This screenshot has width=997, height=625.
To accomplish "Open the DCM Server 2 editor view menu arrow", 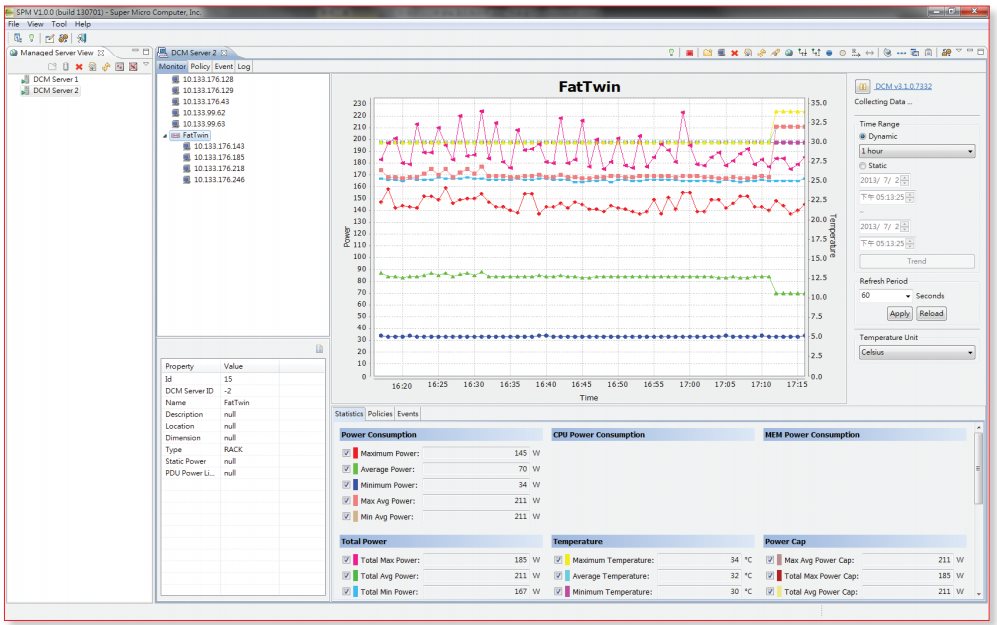I will click(x=959, y=52).
